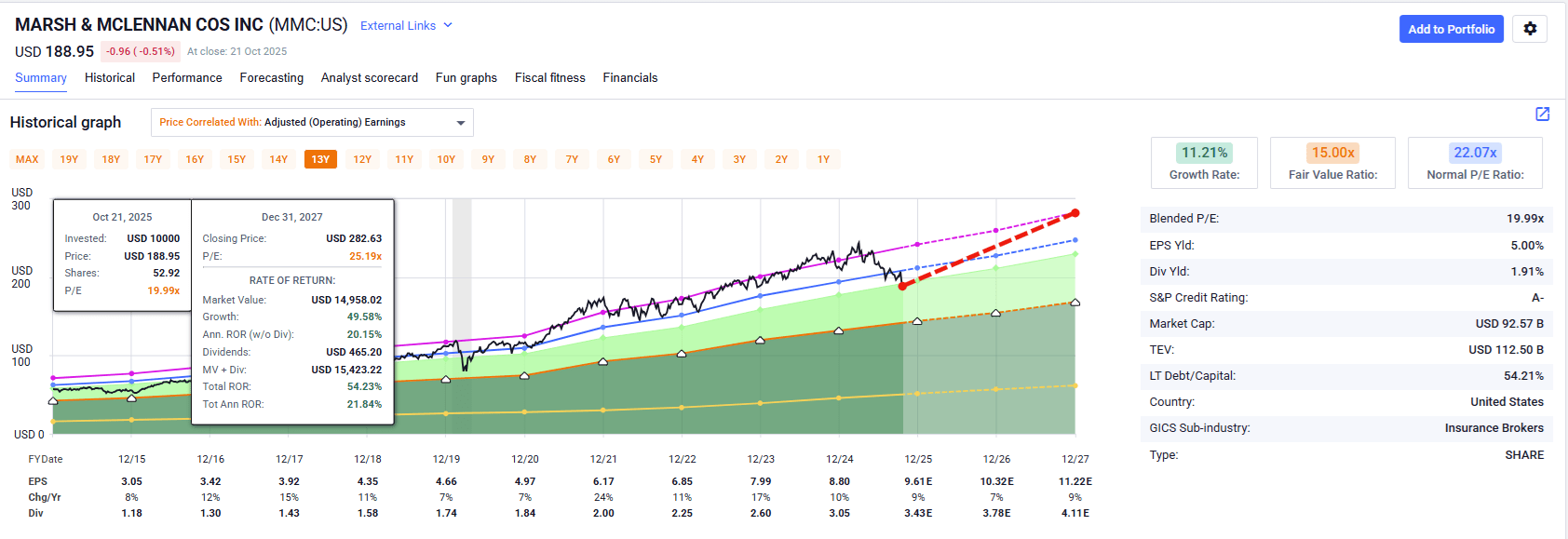
Task: Select the MAX time range button
Action: tap(27, 159)
